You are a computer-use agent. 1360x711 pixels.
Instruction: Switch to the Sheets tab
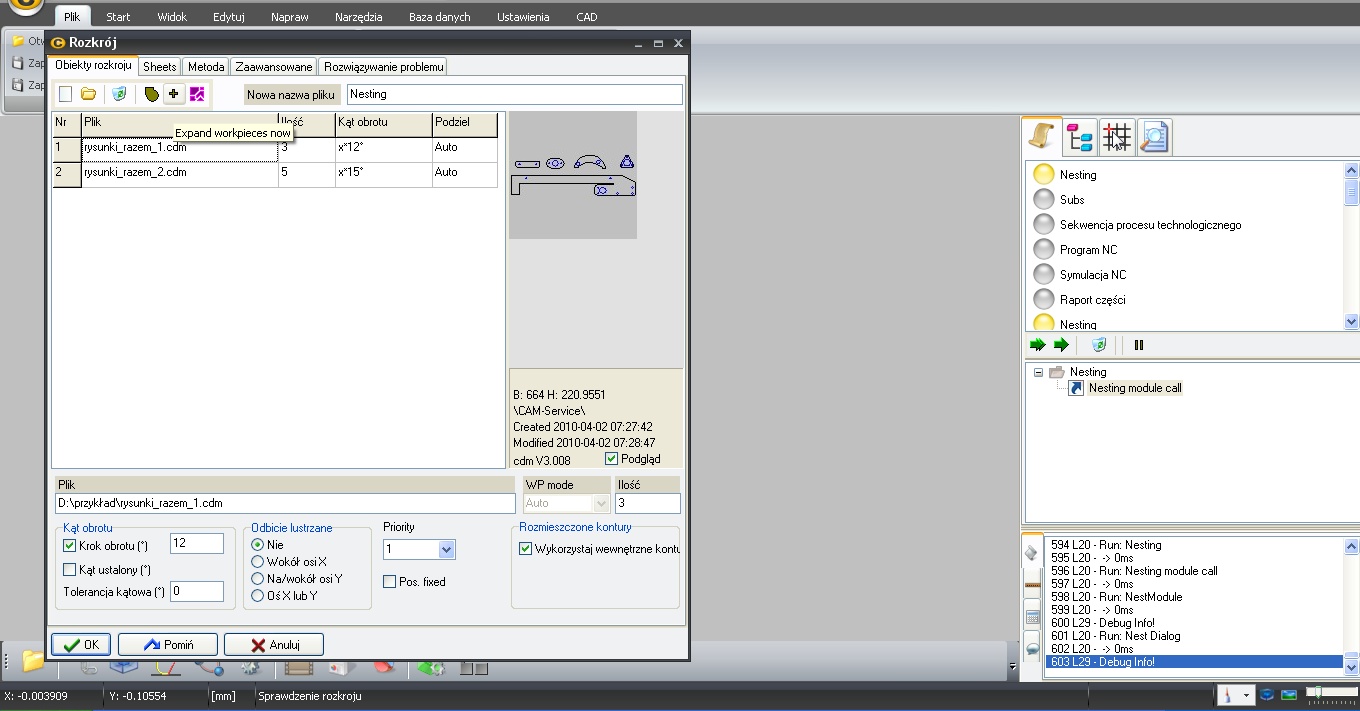click(x=159, y=67)
